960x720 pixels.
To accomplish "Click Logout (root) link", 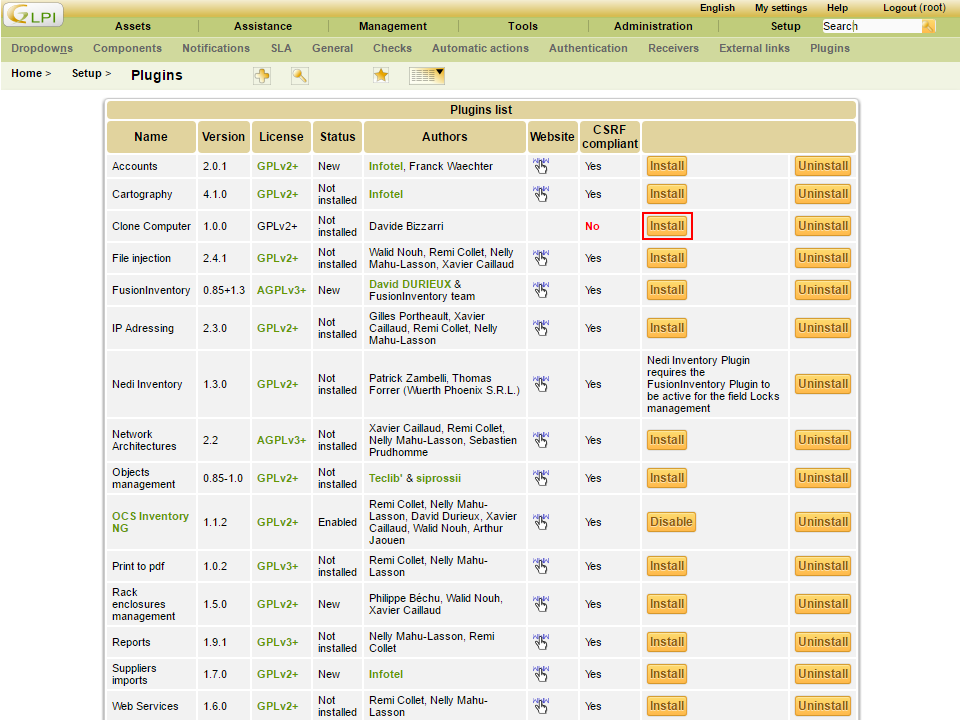I will [914, 8].
